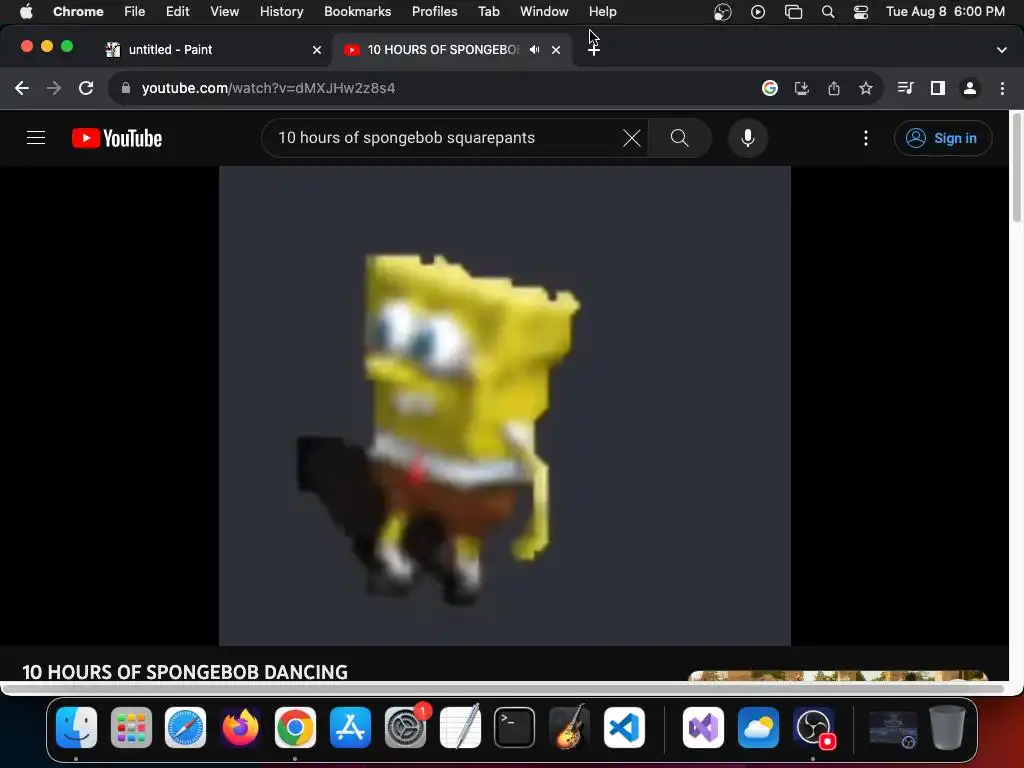Open the Chrome profile avatar menu
The image size is (1024, 768).
click(970, 88)
